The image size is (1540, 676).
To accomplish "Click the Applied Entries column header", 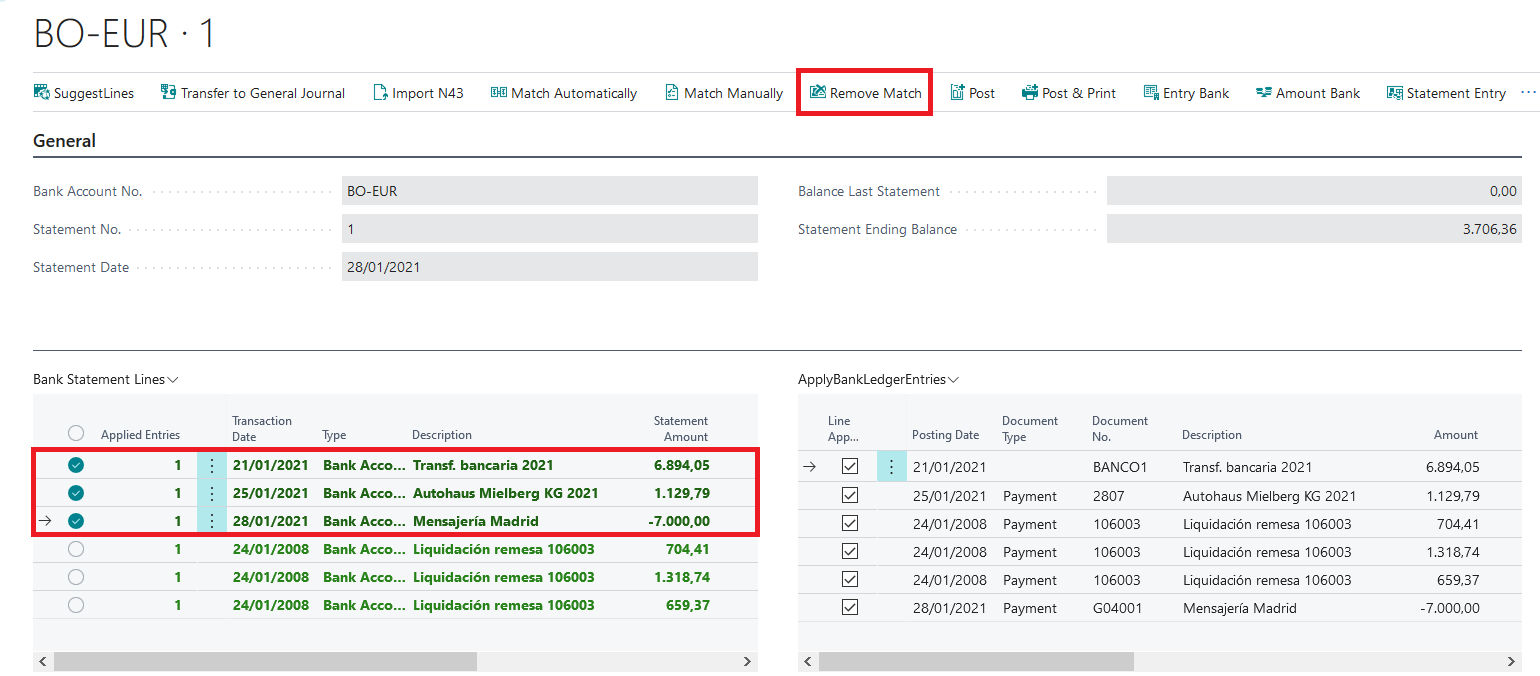I will coord(140,435).
